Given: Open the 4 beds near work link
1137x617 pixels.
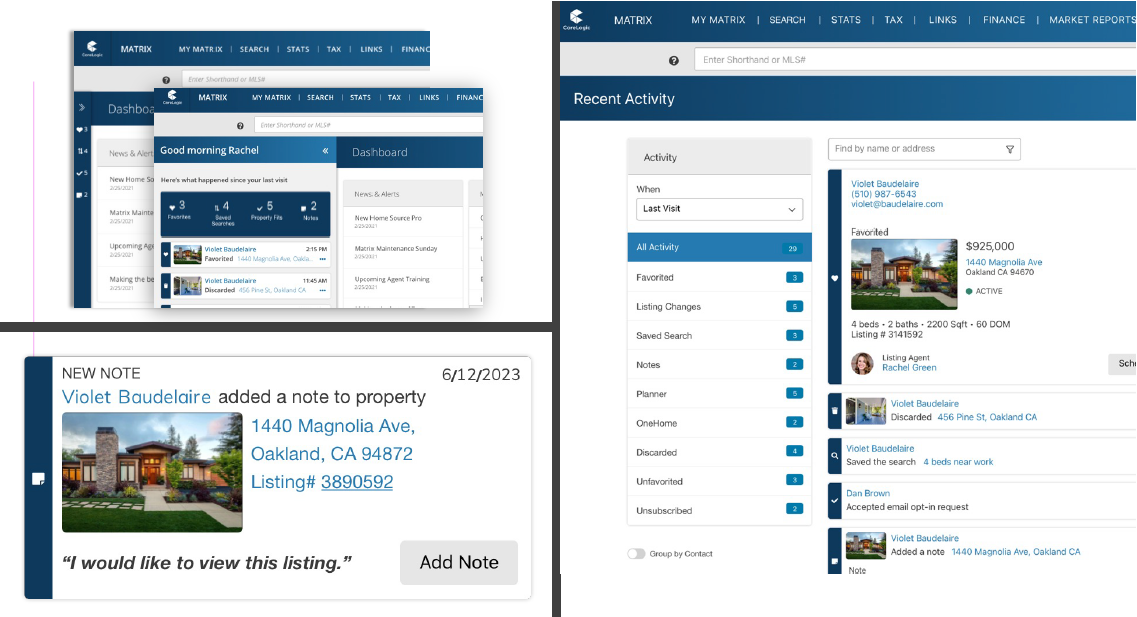Looking at the screenshot, I should [958, 462].
